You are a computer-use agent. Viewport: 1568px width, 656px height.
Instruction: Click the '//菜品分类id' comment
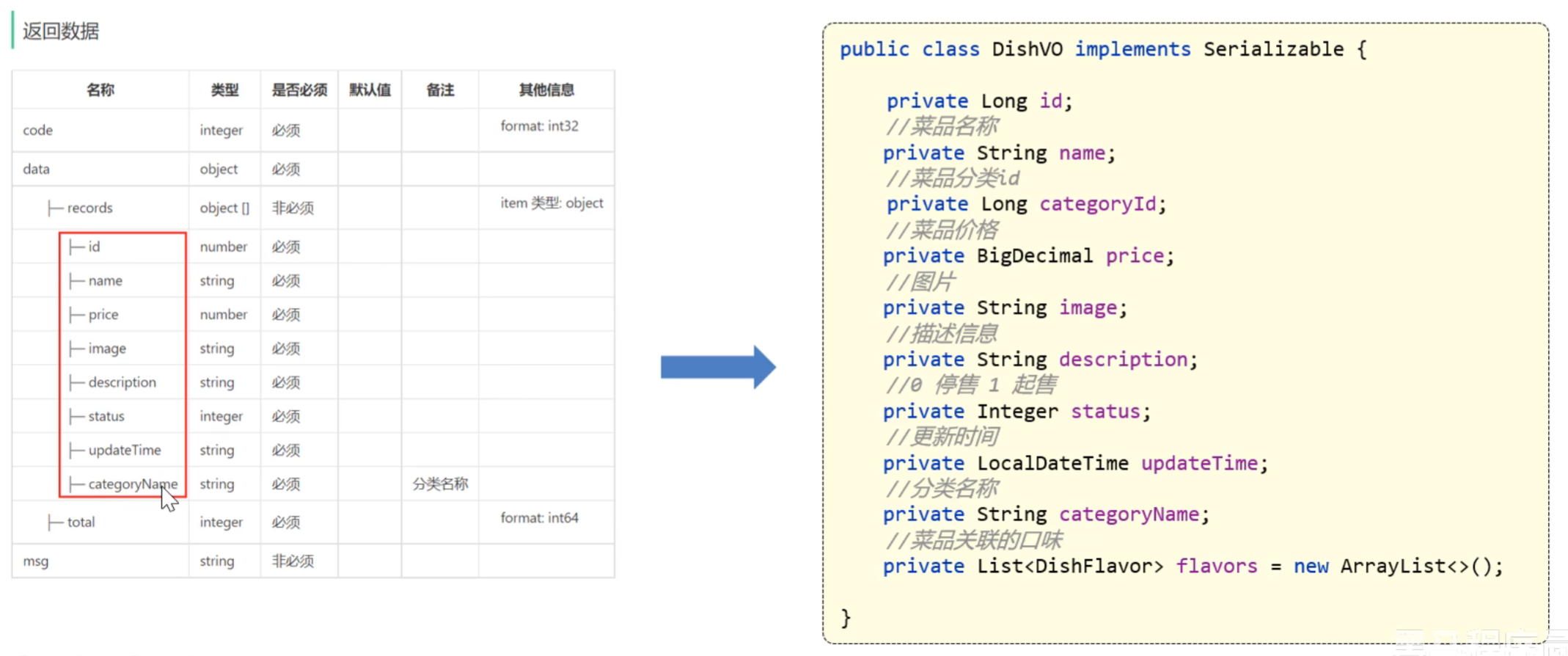coord(953,178)
